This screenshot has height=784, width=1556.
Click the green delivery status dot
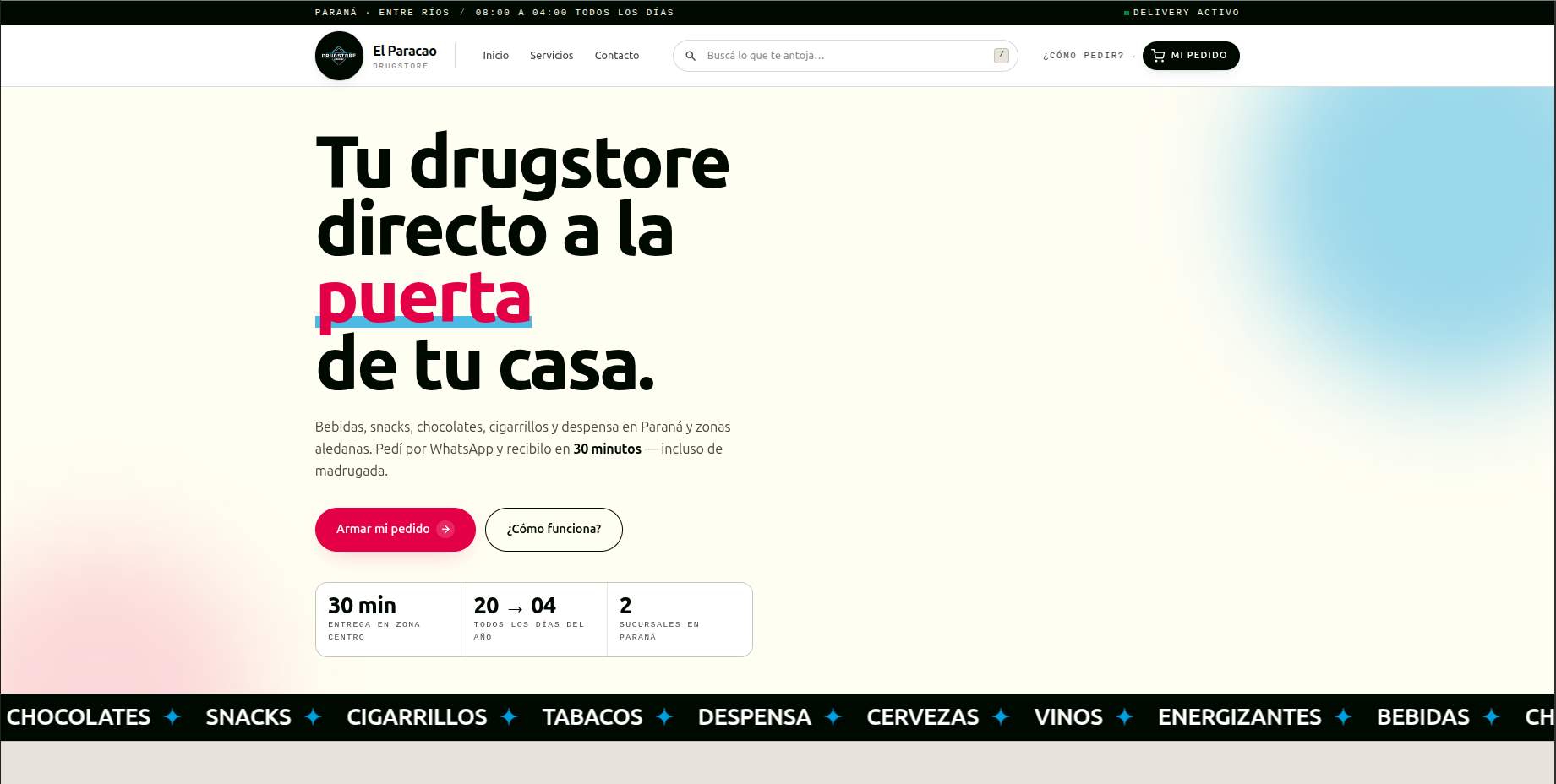point(1127,13)
